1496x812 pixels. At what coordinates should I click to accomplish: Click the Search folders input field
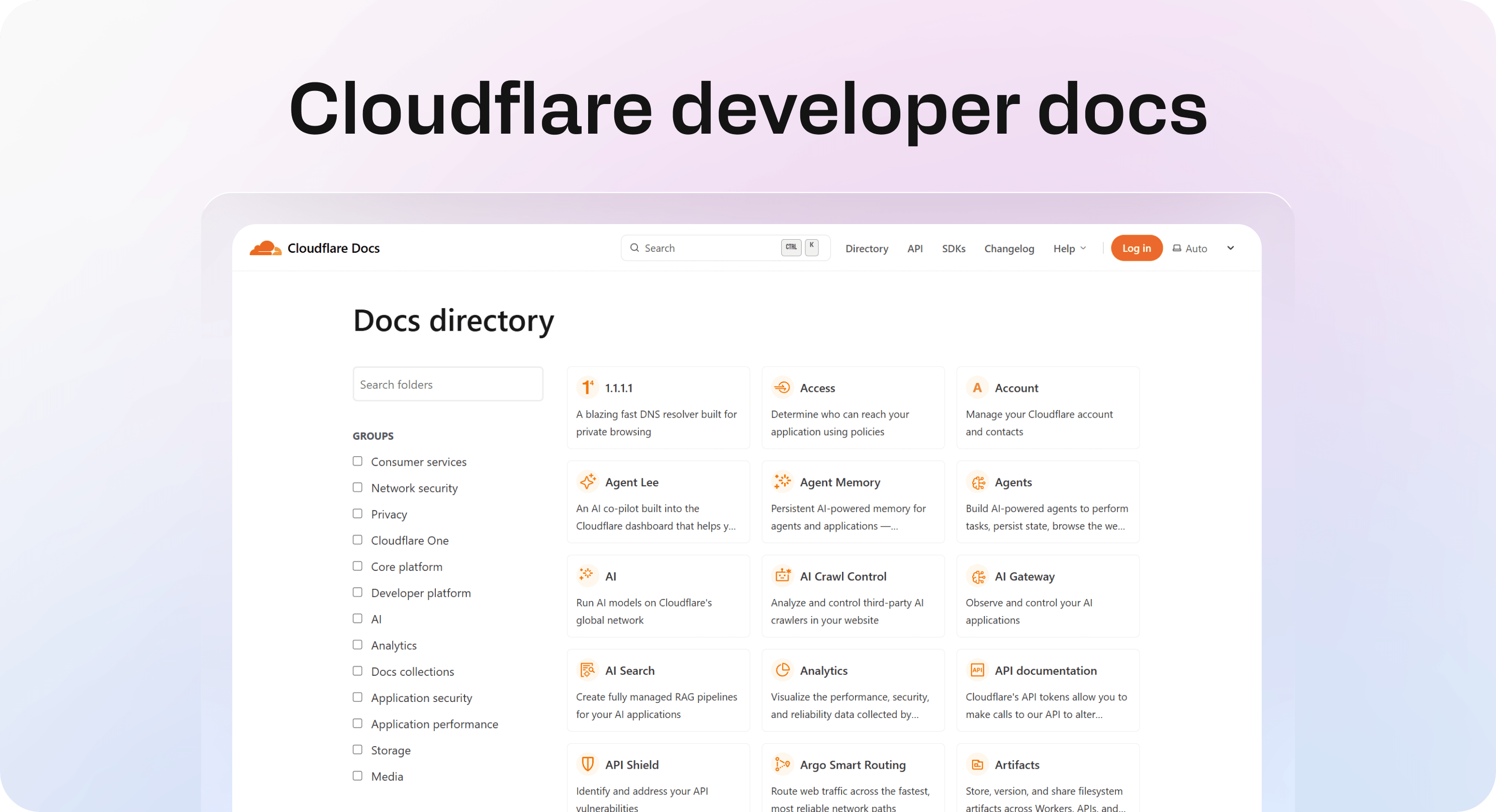(x=448, y=384)
